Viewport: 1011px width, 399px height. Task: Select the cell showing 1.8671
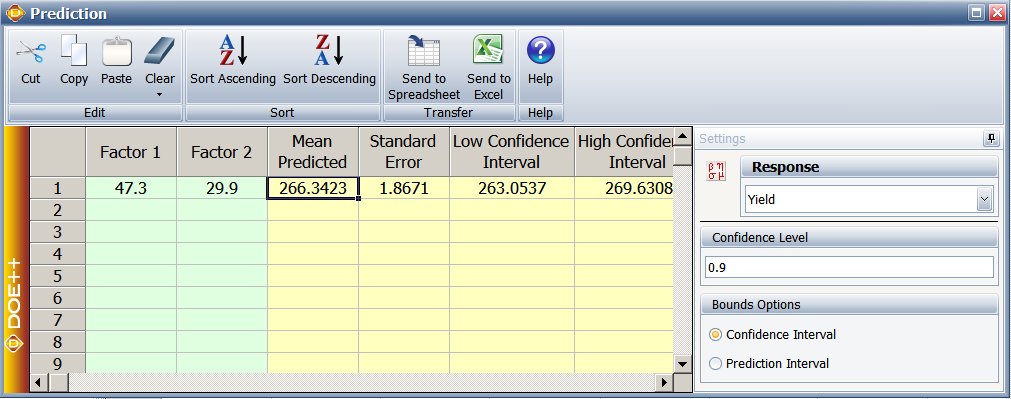coord(404,188)
